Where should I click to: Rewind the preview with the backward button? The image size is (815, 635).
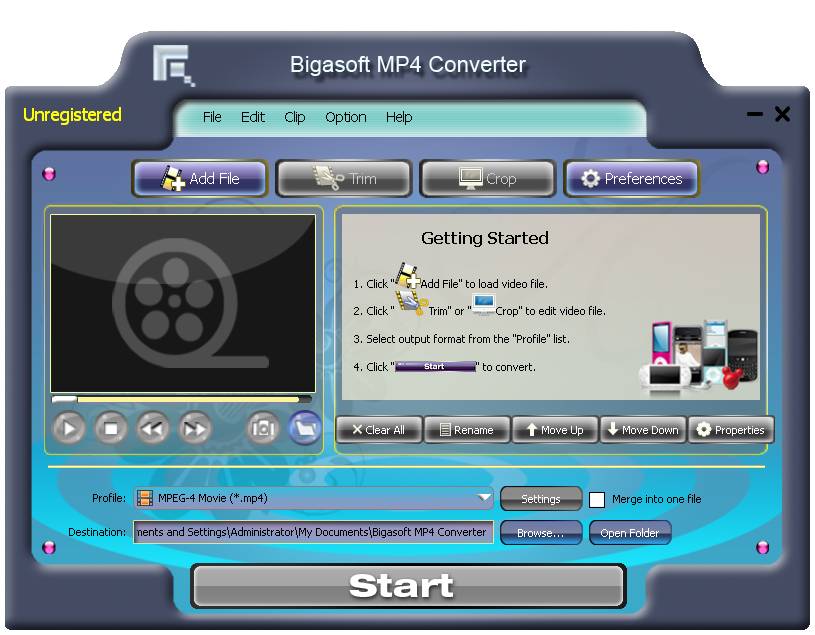[x=153, y=428]
